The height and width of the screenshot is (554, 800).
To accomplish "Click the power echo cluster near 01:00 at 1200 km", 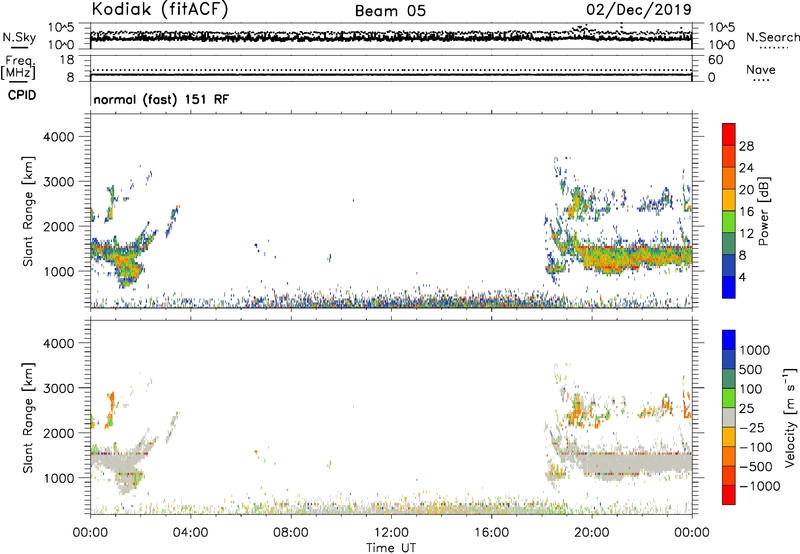I will (120, 262).
